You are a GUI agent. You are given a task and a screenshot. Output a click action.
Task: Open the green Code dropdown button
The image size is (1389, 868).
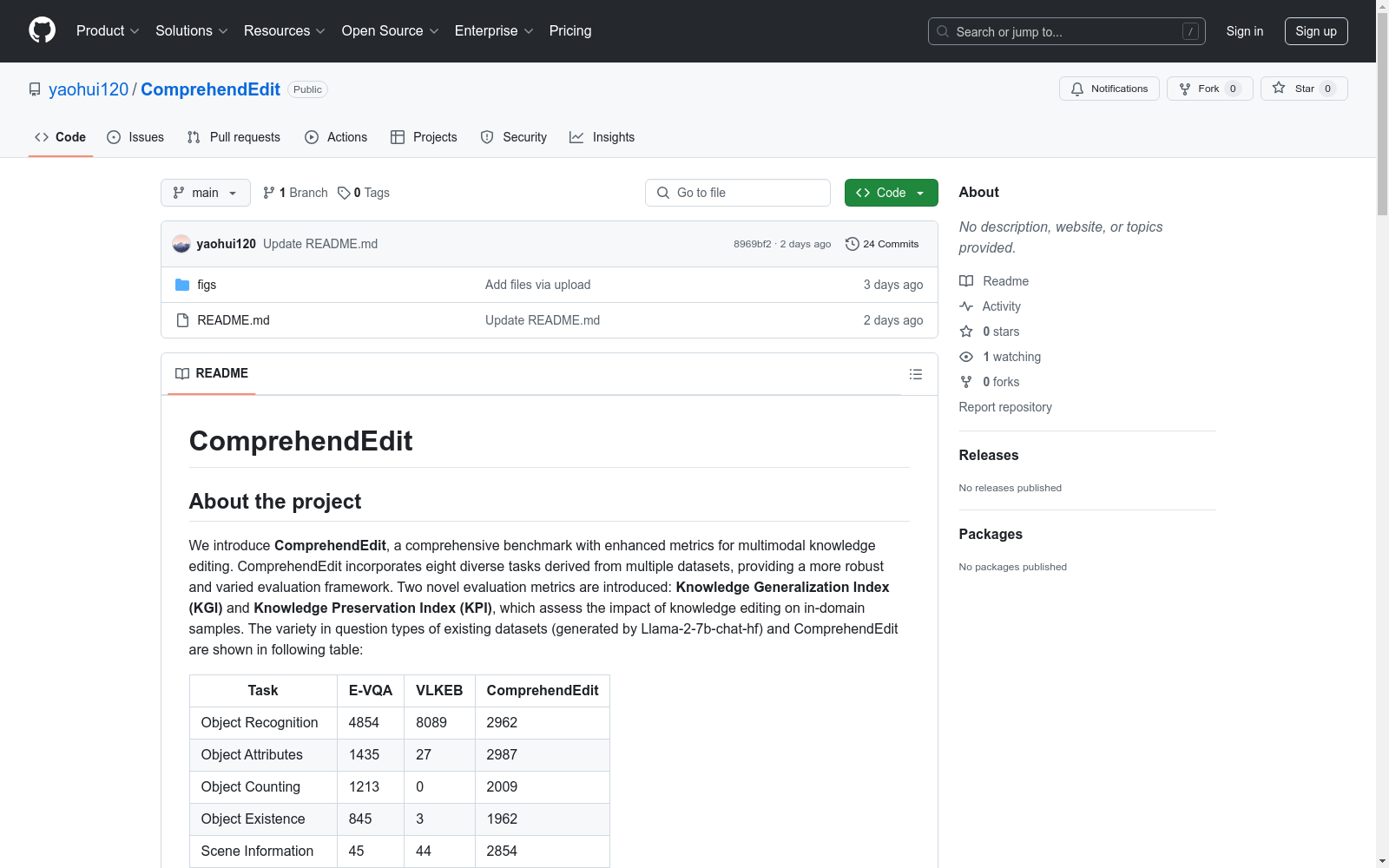coord(892,193)
